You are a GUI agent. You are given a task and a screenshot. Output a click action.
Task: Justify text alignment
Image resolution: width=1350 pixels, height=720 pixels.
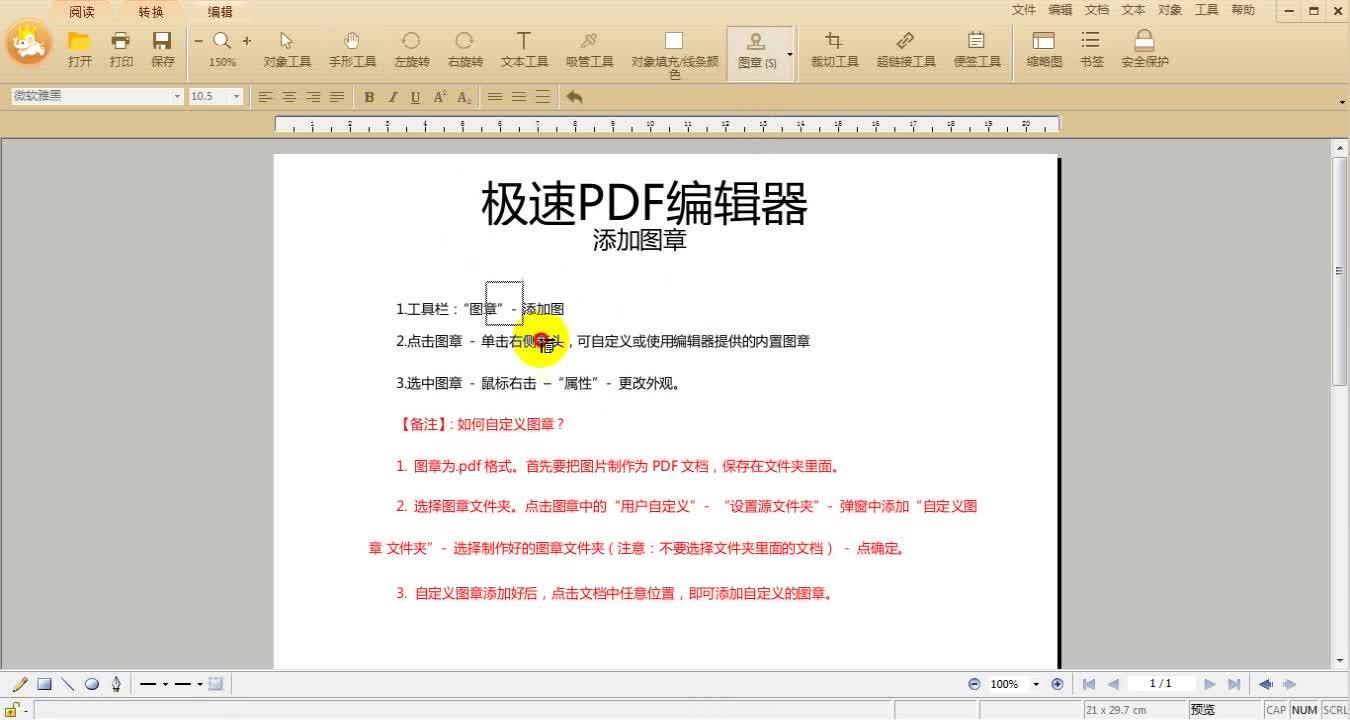click(x=337, y=97)
